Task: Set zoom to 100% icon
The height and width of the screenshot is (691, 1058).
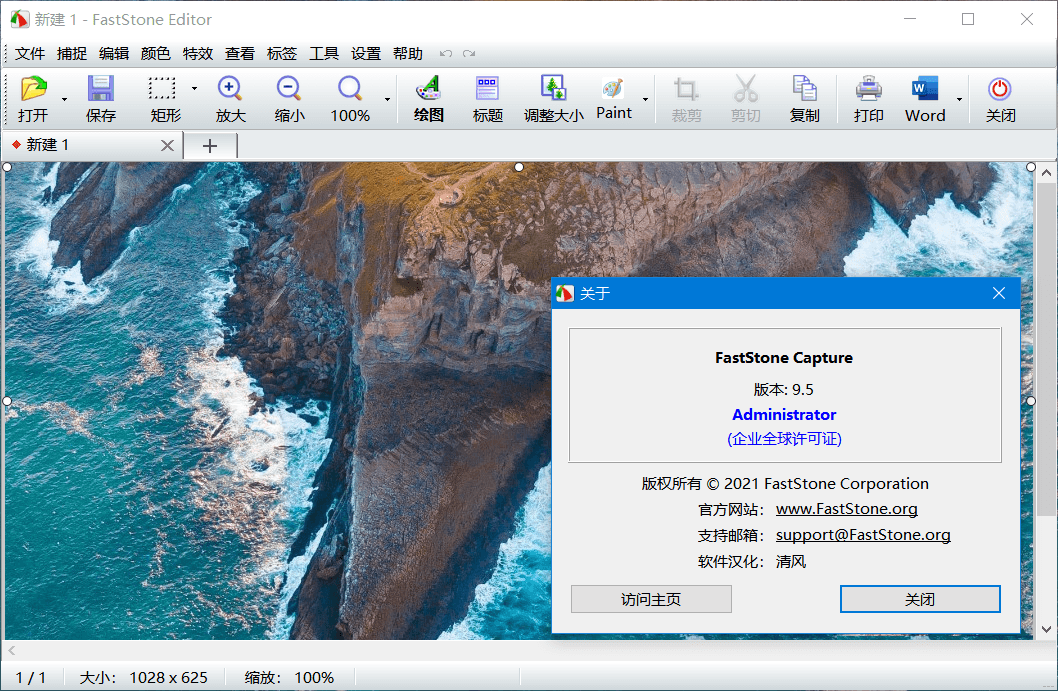Action: (350, 99)
